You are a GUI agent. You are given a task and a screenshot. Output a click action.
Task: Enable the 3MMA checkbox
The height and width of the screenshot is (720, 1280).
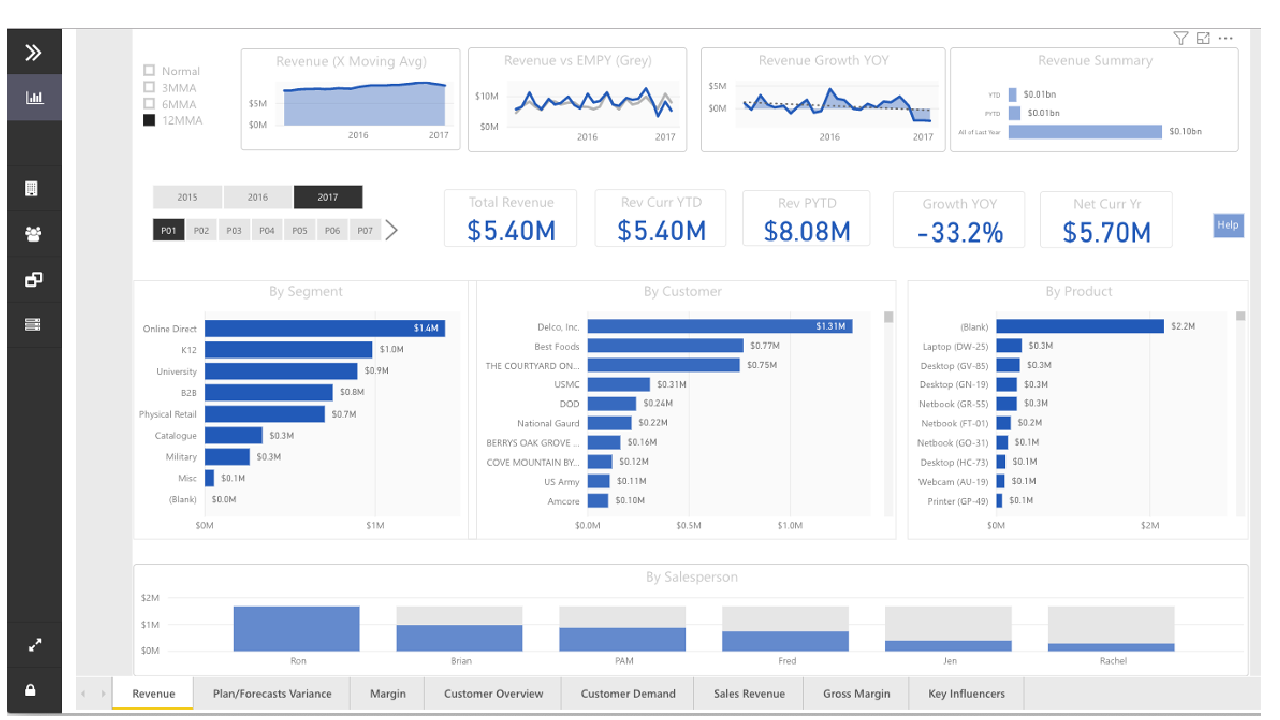coord(149,87)
